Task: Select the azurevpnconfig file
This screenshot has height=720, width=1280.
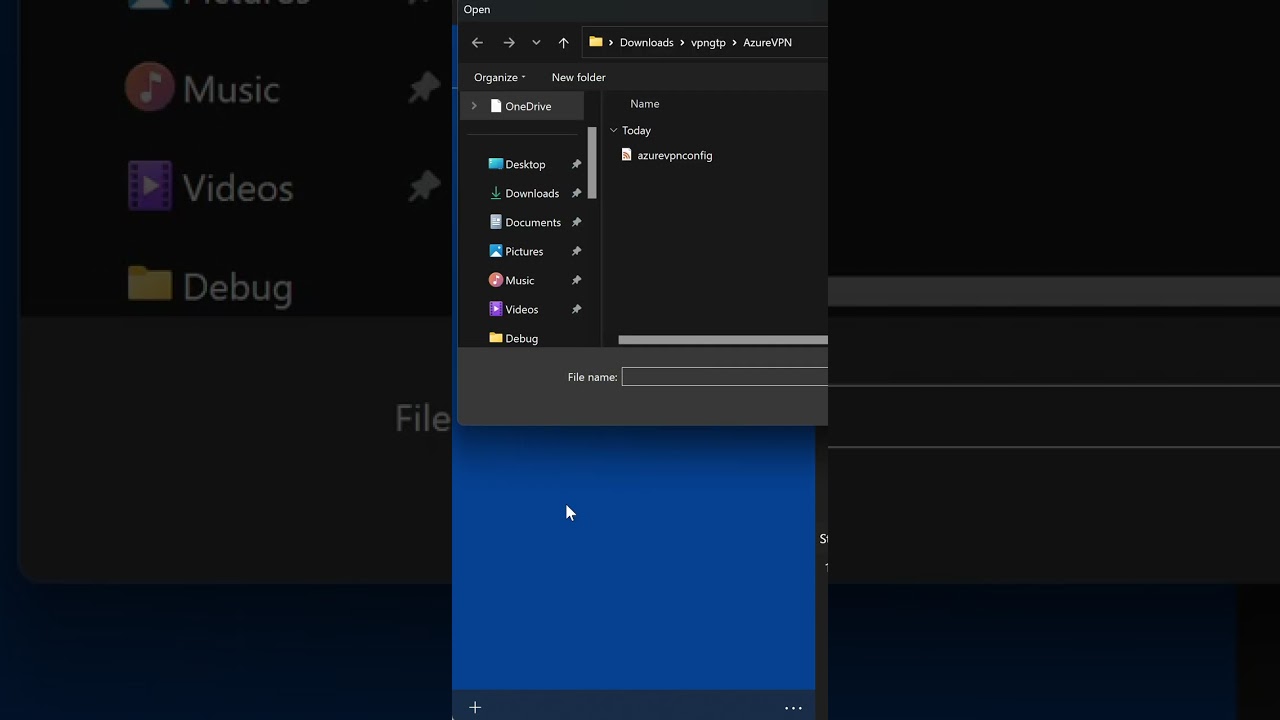Action: tap(667, 155)
